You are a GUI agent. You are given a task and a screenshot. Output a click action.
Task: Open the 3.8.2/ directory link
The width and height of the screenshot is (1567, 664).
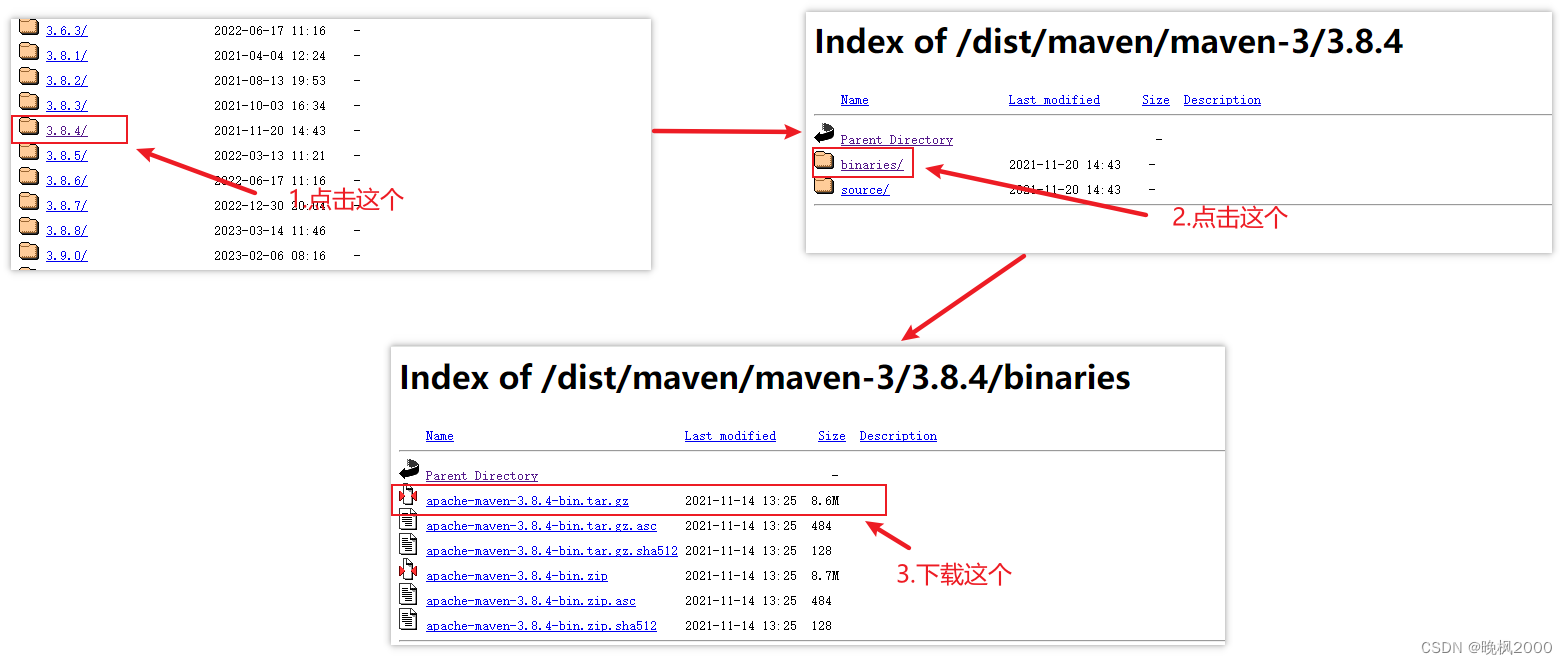[x=67, y=81]
